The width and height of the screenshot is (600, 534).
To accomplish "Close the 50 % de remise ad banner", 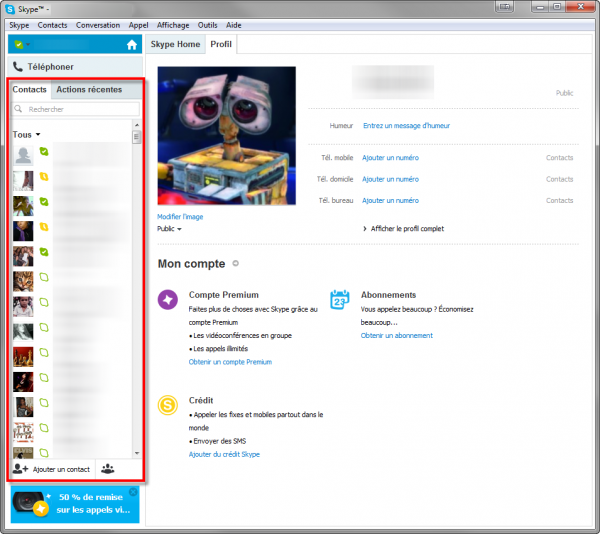I will tap(133, 492).
